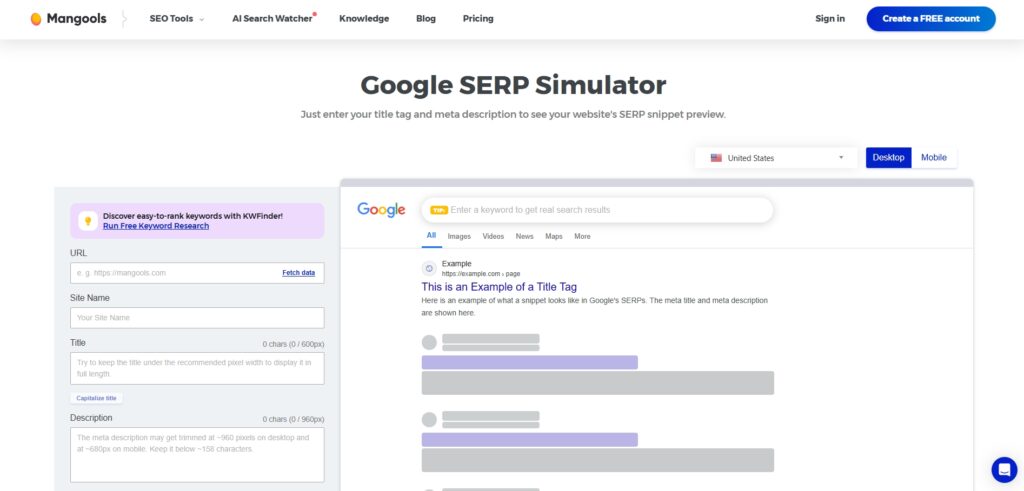The image size is (1024, 491).
Task: Open the SEO Tools dropdown menu
Action: [x=176, y=19]
